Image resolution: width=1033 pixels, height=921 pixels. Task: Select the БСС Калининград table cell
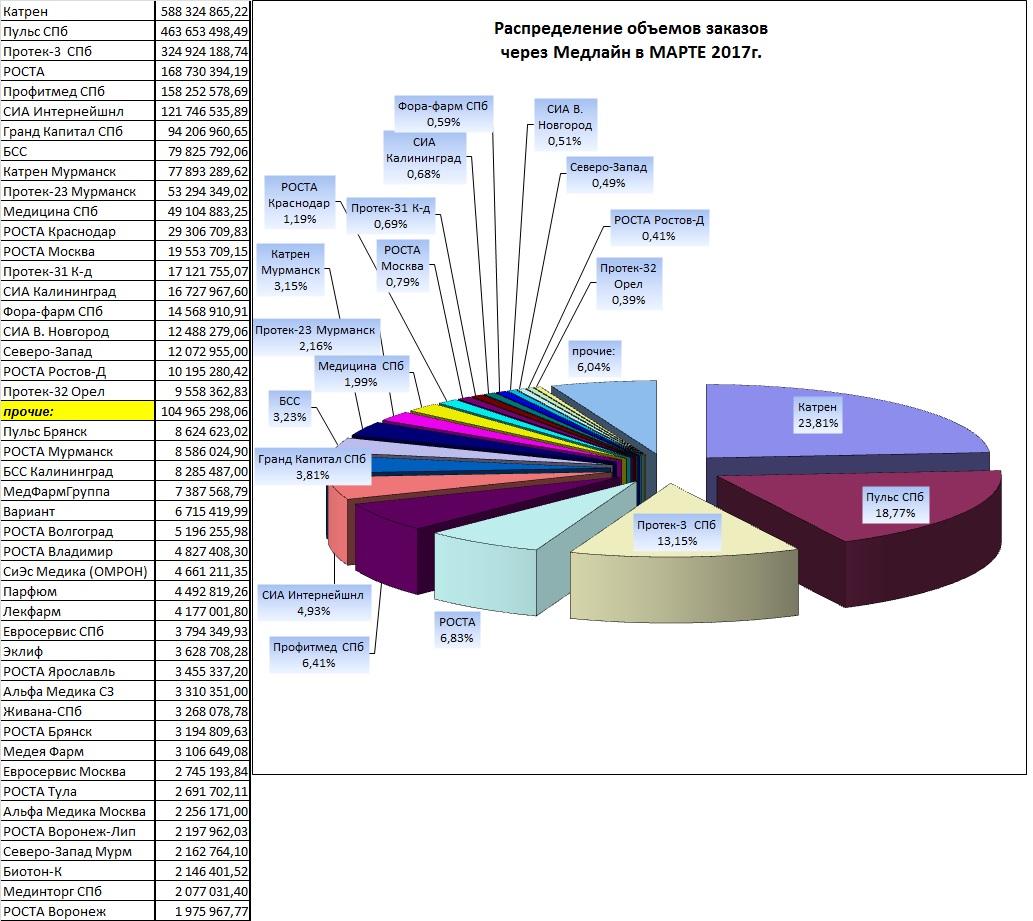click(77, 472)
